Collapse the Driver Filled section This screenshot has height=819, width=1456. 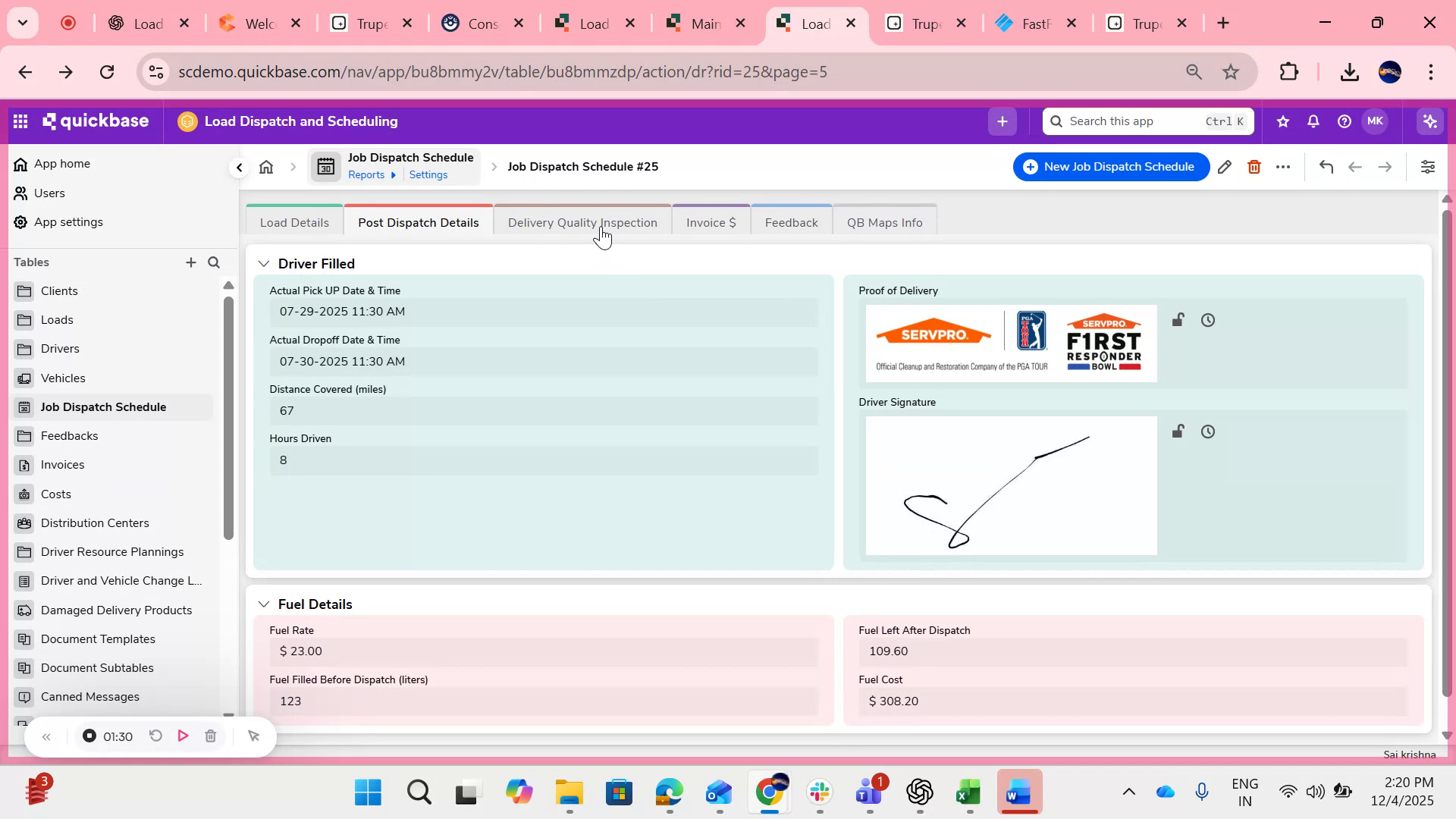tap(264, 263)
